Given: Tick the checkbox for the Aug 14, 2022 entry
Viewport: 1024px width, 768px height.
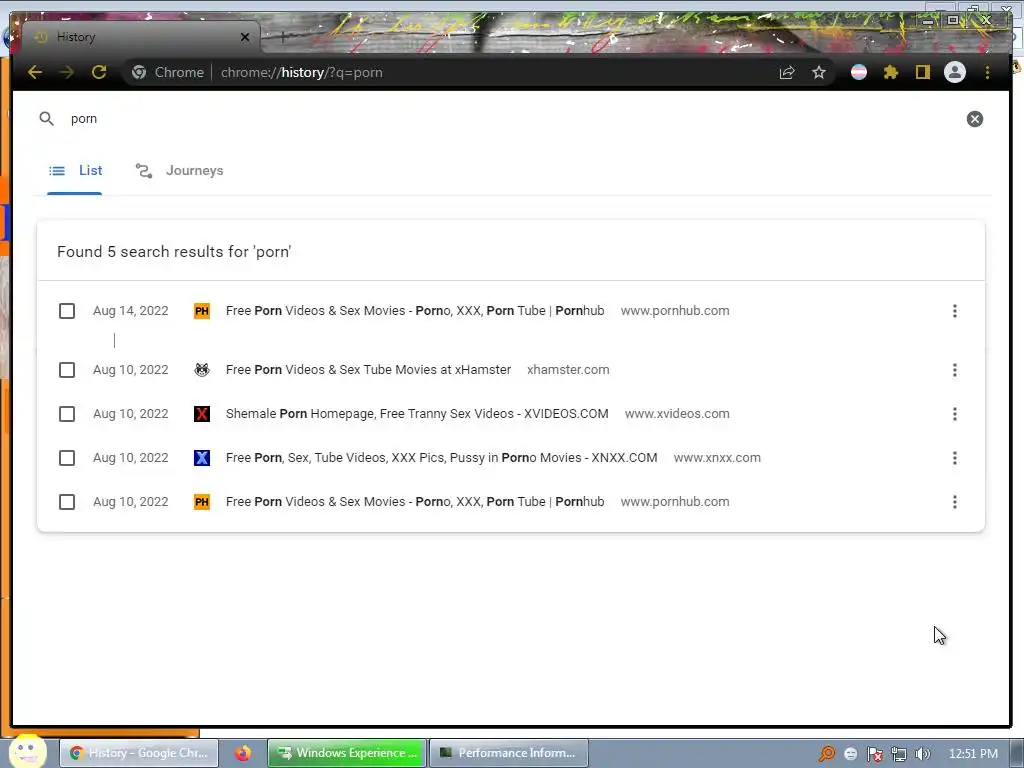Looking at the screenshot, I should pos(67,311).
